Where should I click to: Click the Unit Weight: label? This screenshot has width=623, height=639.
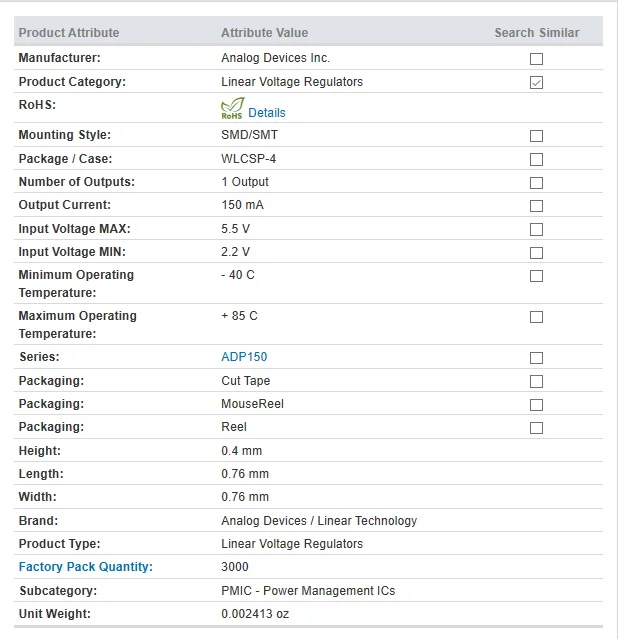point(55,614)
